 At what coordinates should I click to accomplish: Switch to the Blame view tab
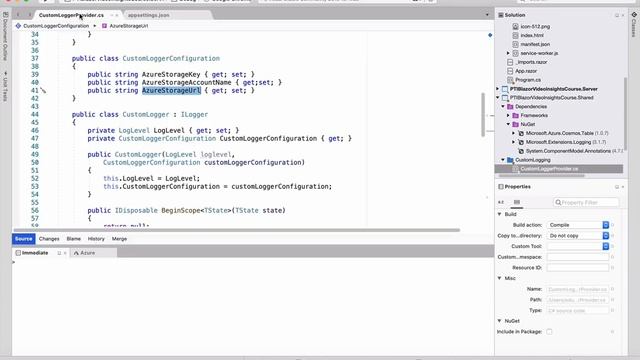(x=73, y=239)
